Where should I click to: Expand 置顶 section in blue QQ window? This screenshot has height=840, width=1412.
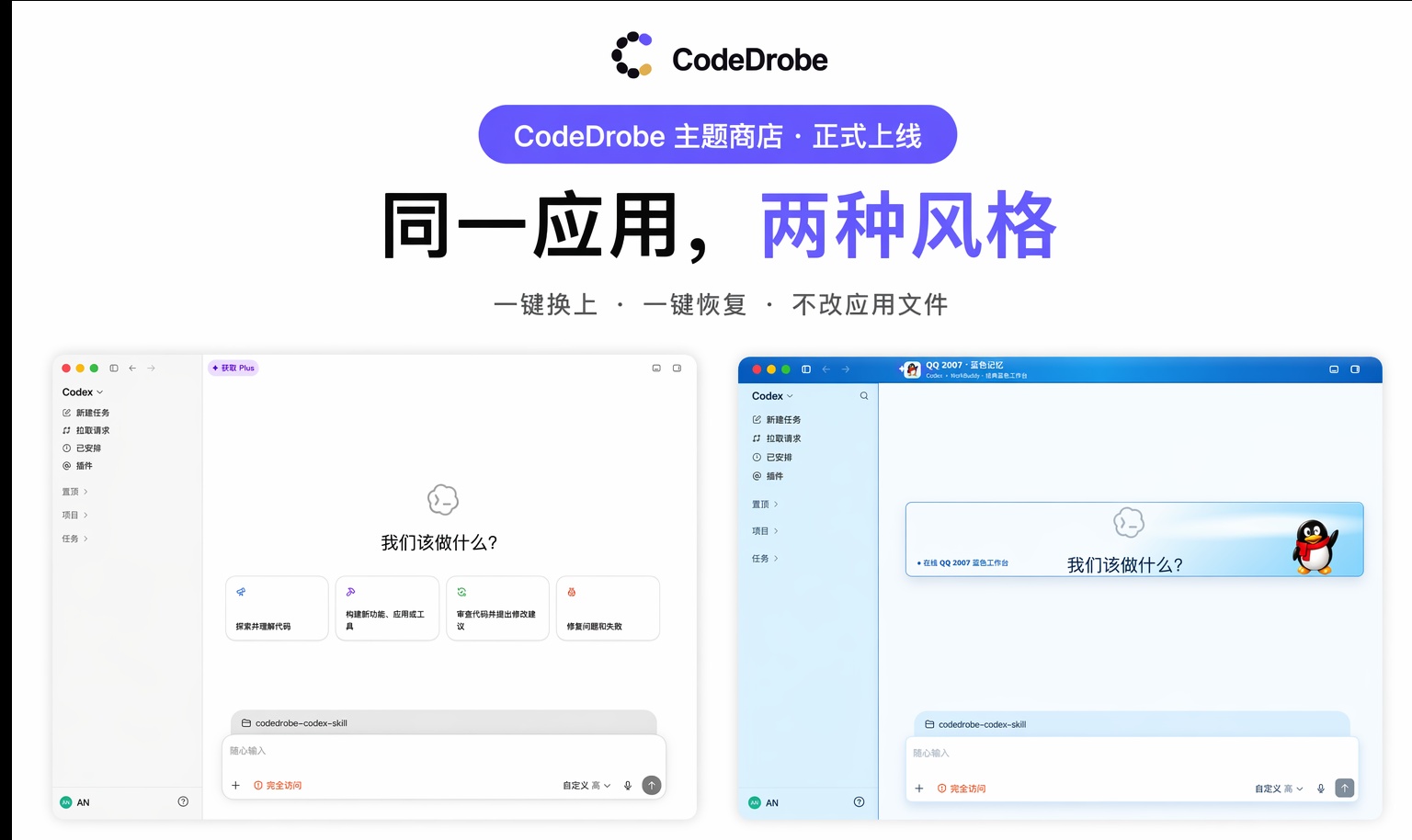click(x=765, y=505)
